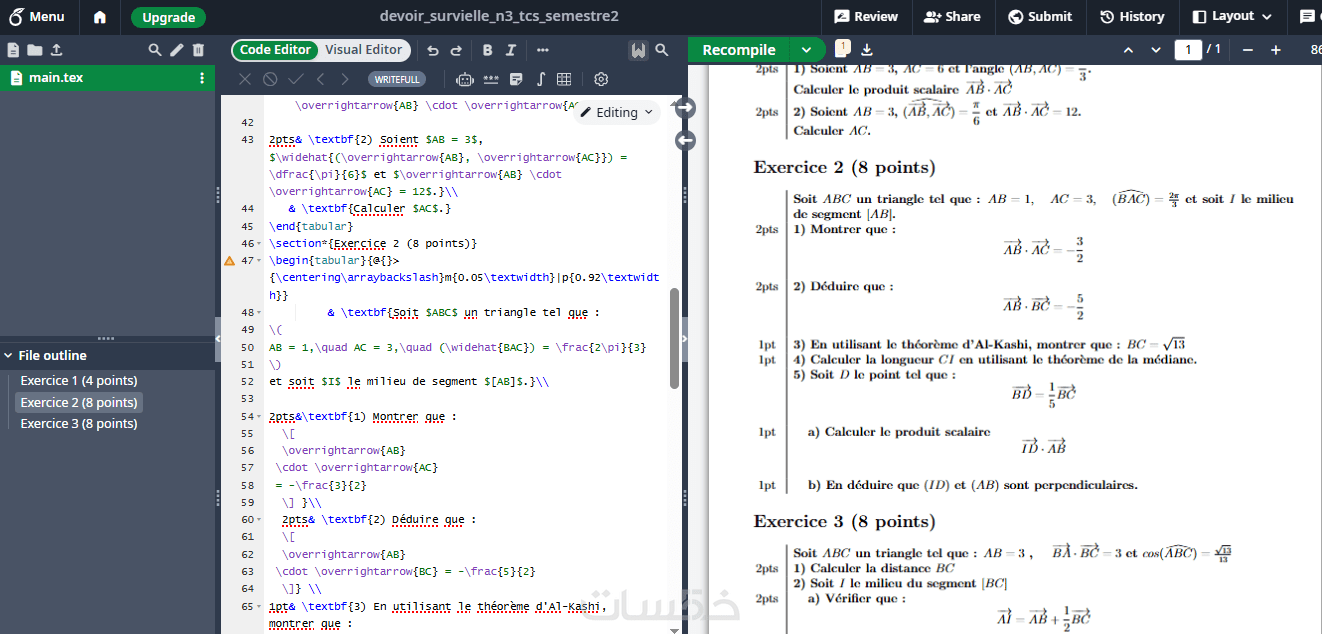Jump to Exercice 3 in file outline
This screenshot has width=1322, height=634.
coord(79,424)
